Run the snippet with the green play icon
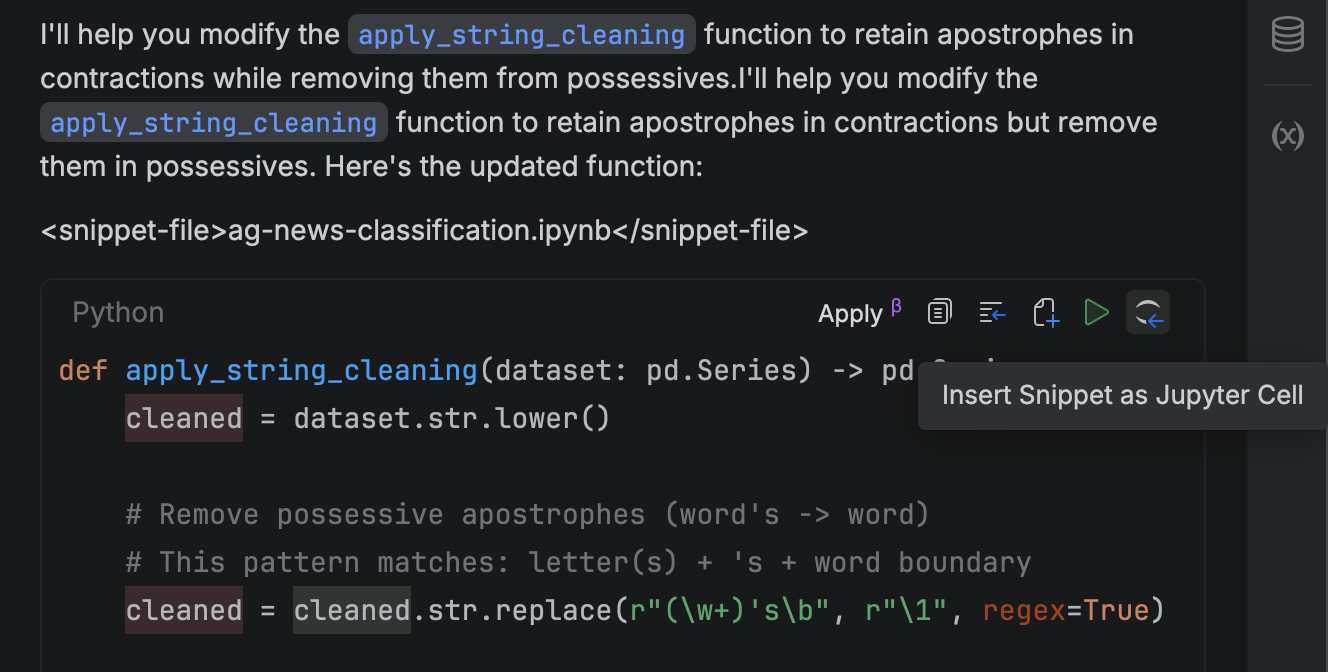The height and width of the screenshot is (672, 1328). tap(1096, 313)
